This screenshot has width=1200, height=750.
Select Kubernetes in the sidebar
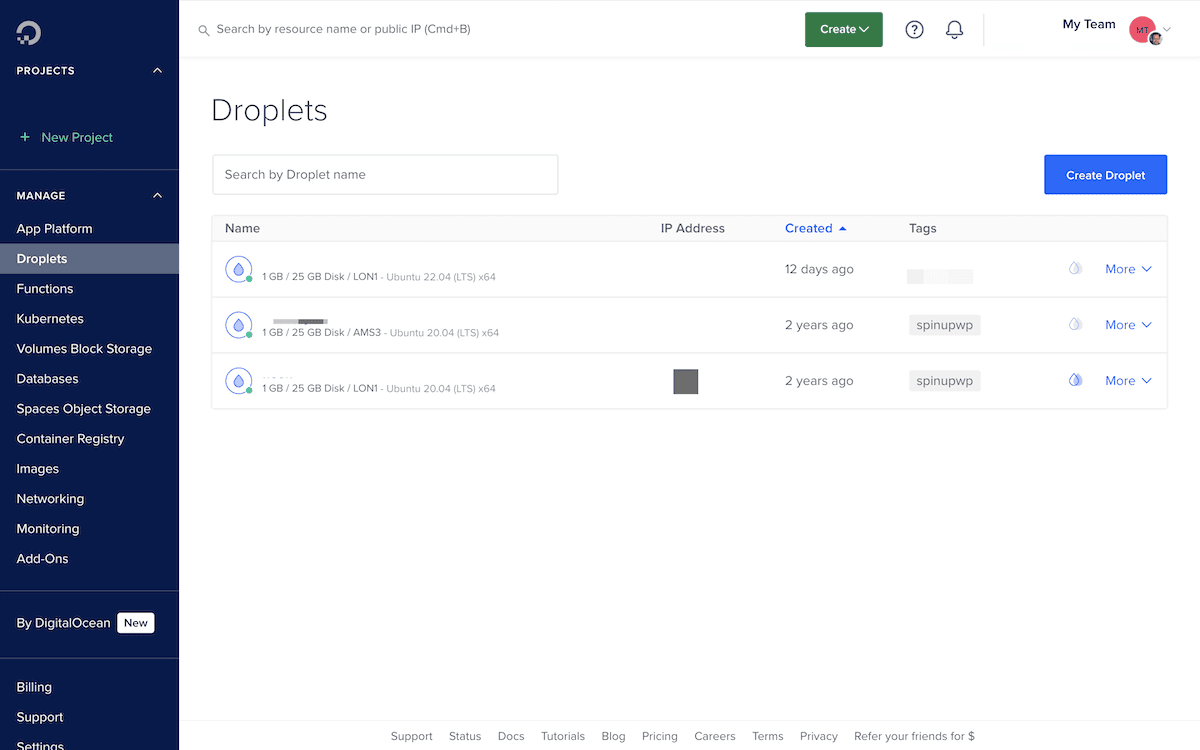click(x=47, y=318)
